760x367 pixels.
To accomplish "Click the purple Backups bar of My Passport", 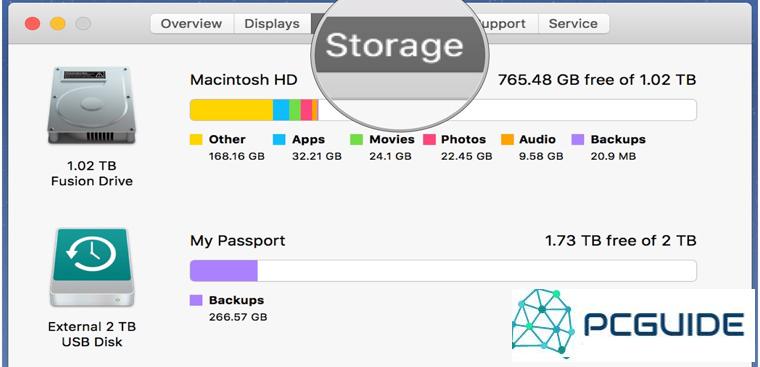I will click(x=223, y=271).
